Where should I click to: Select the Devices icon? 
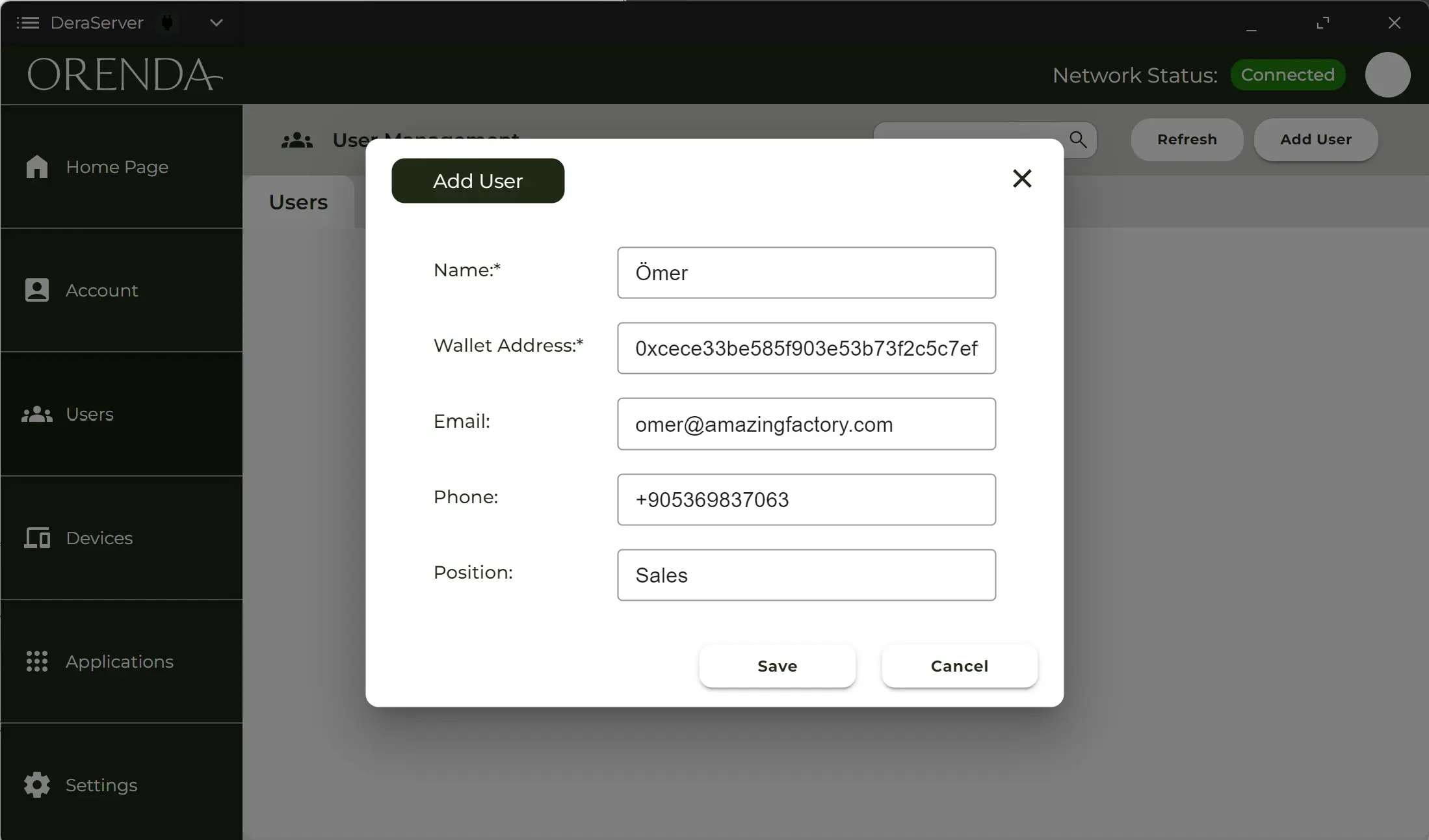[x=37, y=538]
